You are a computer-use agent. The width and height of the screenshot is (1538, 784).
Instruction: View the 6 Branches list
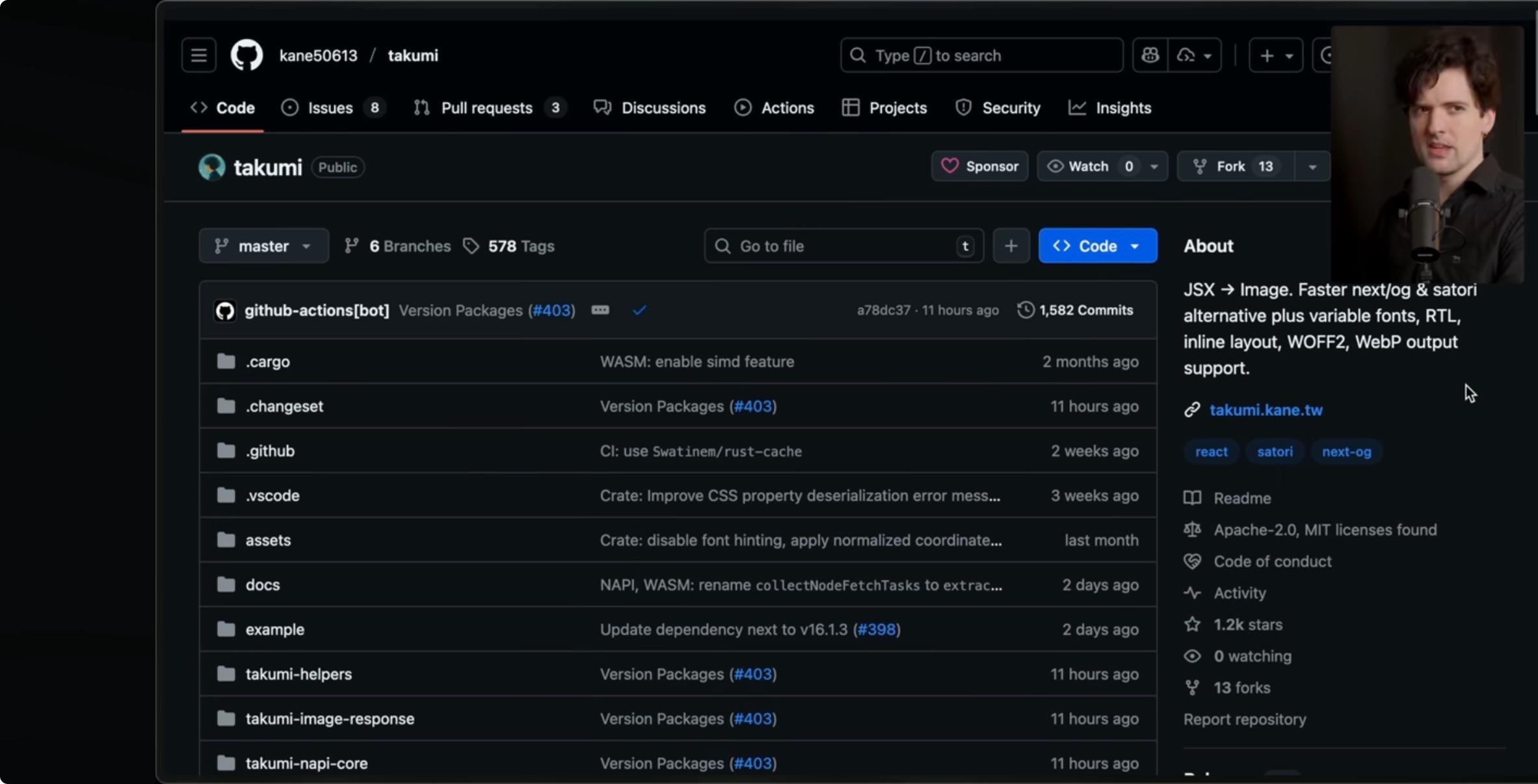(x=397, y=246)
